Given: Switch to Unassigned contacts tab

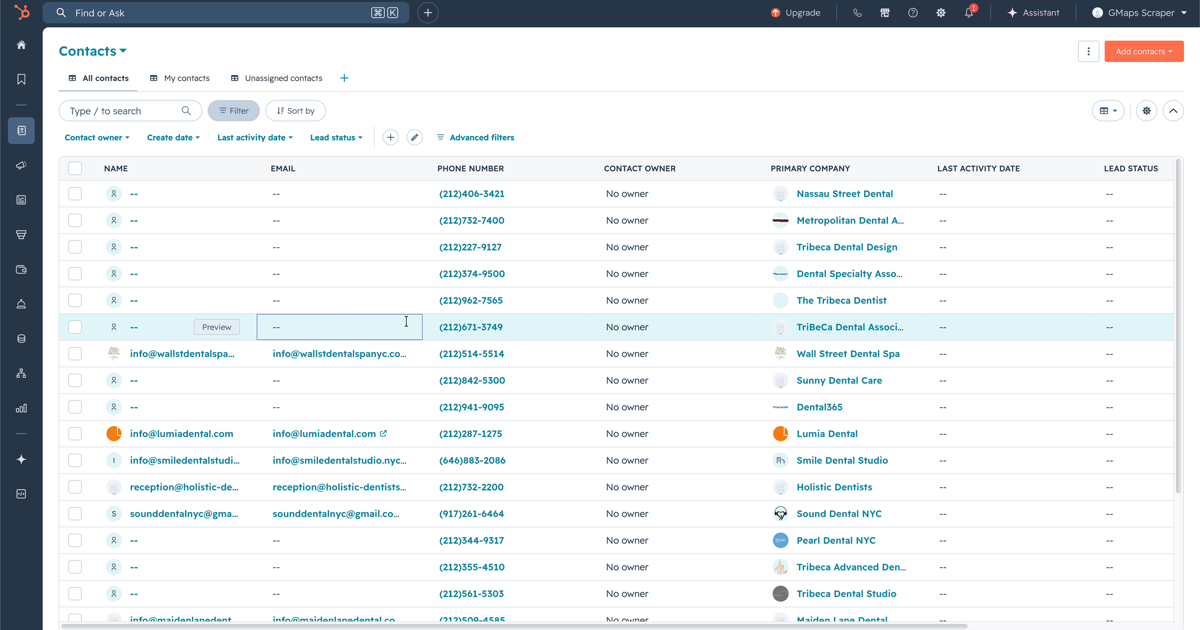Looking at the screenshot, I should coord(276,78).
